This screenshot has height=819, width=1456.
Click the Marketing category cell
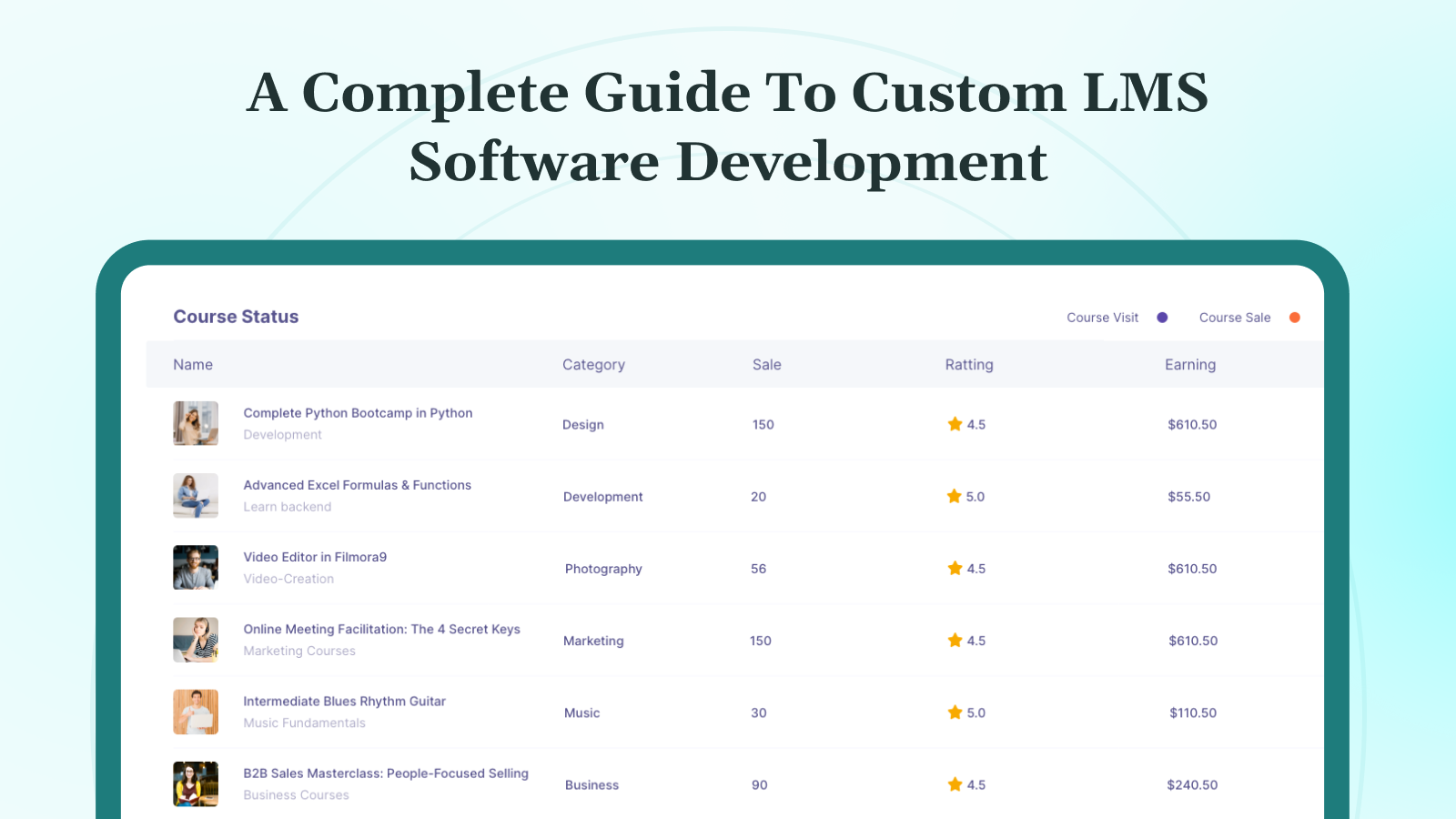click(x=593, y=641)
